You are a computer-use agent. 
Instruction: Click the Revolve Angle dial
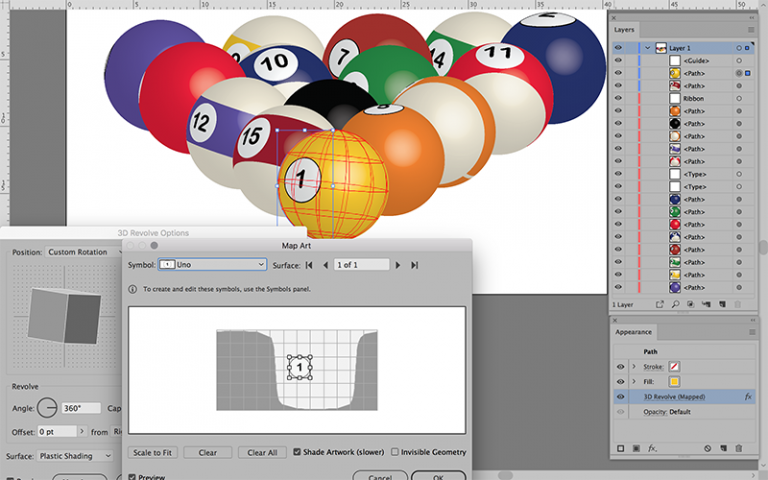(47, 408)
